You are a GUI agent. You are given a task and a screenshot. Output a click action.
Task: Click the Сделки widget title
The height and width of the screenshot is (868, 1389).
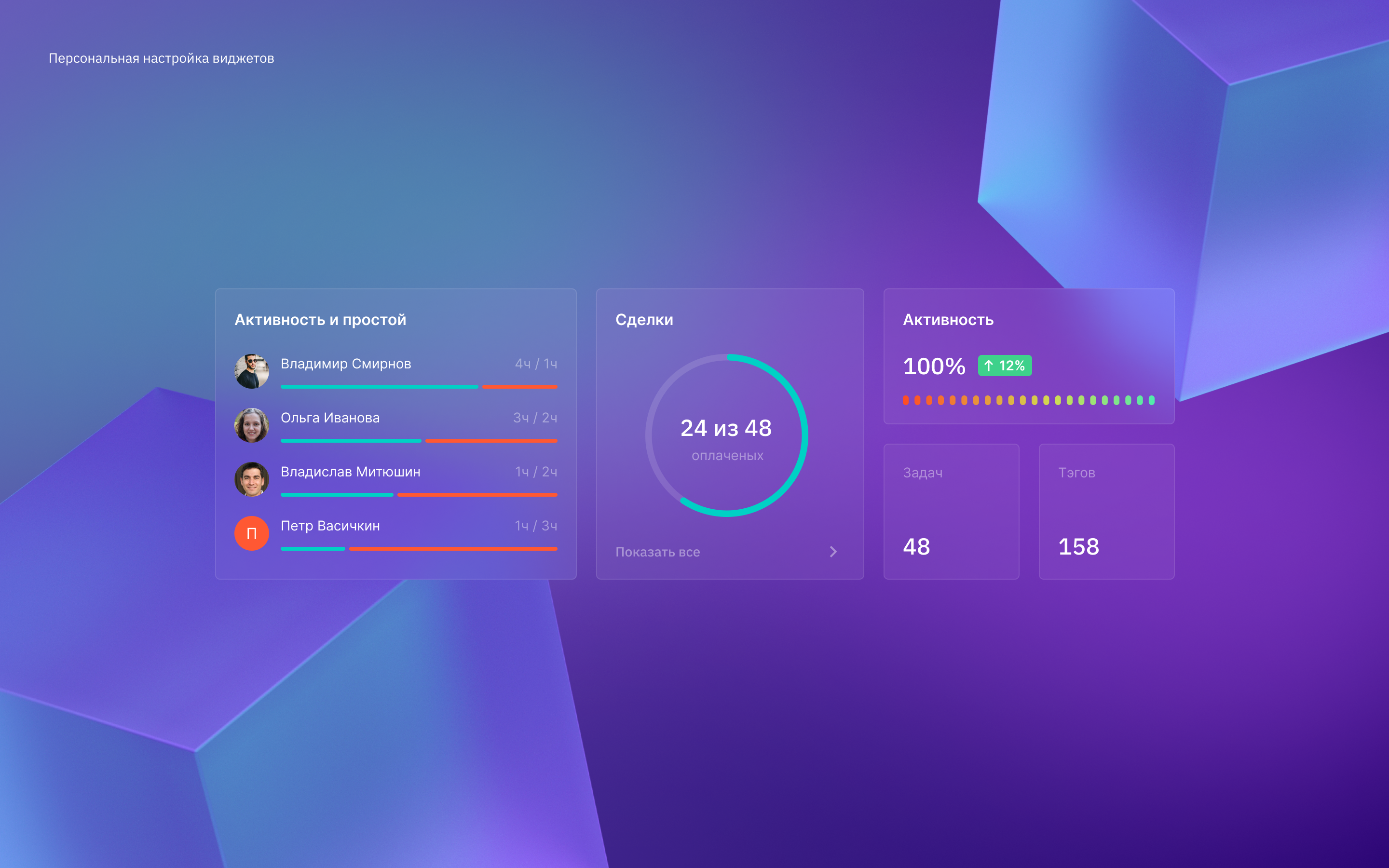coord(644,320)
